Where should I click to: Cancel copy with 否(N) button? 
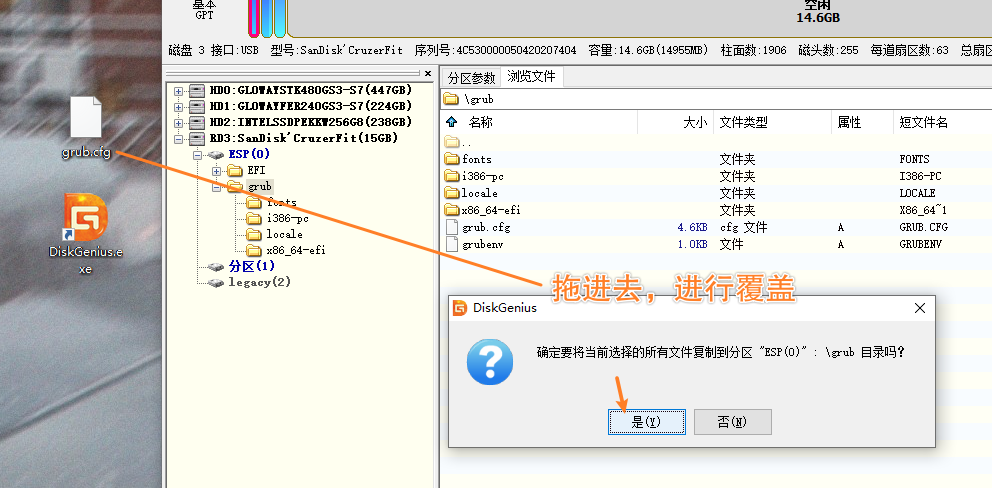[733, 422]
